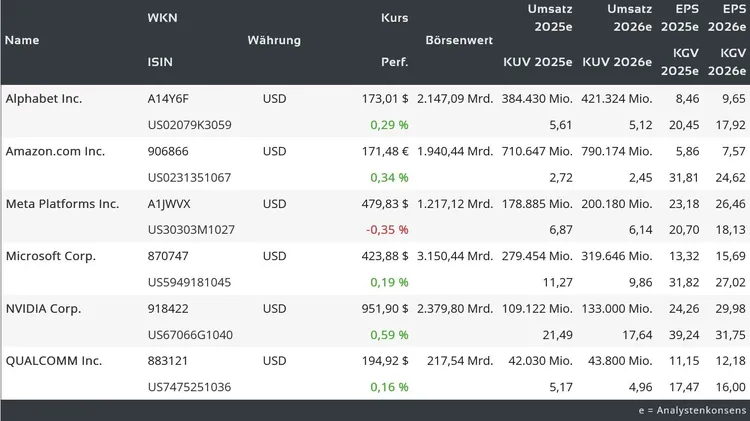Click the WKN column header
750x421 pixels.
pyautogui.click(x=162, y=18)
